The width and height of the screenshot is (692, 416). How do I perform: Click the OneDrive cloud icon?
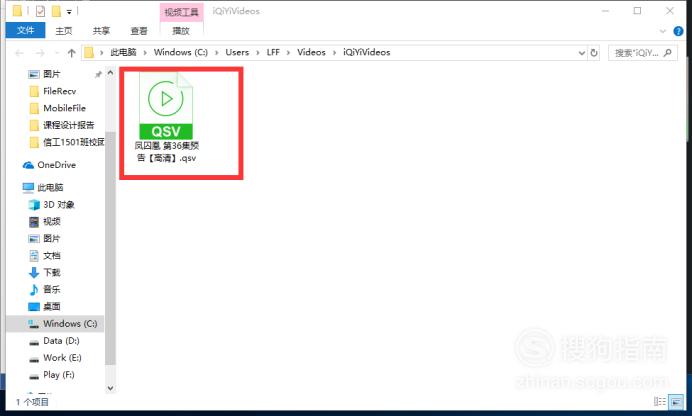28,165
